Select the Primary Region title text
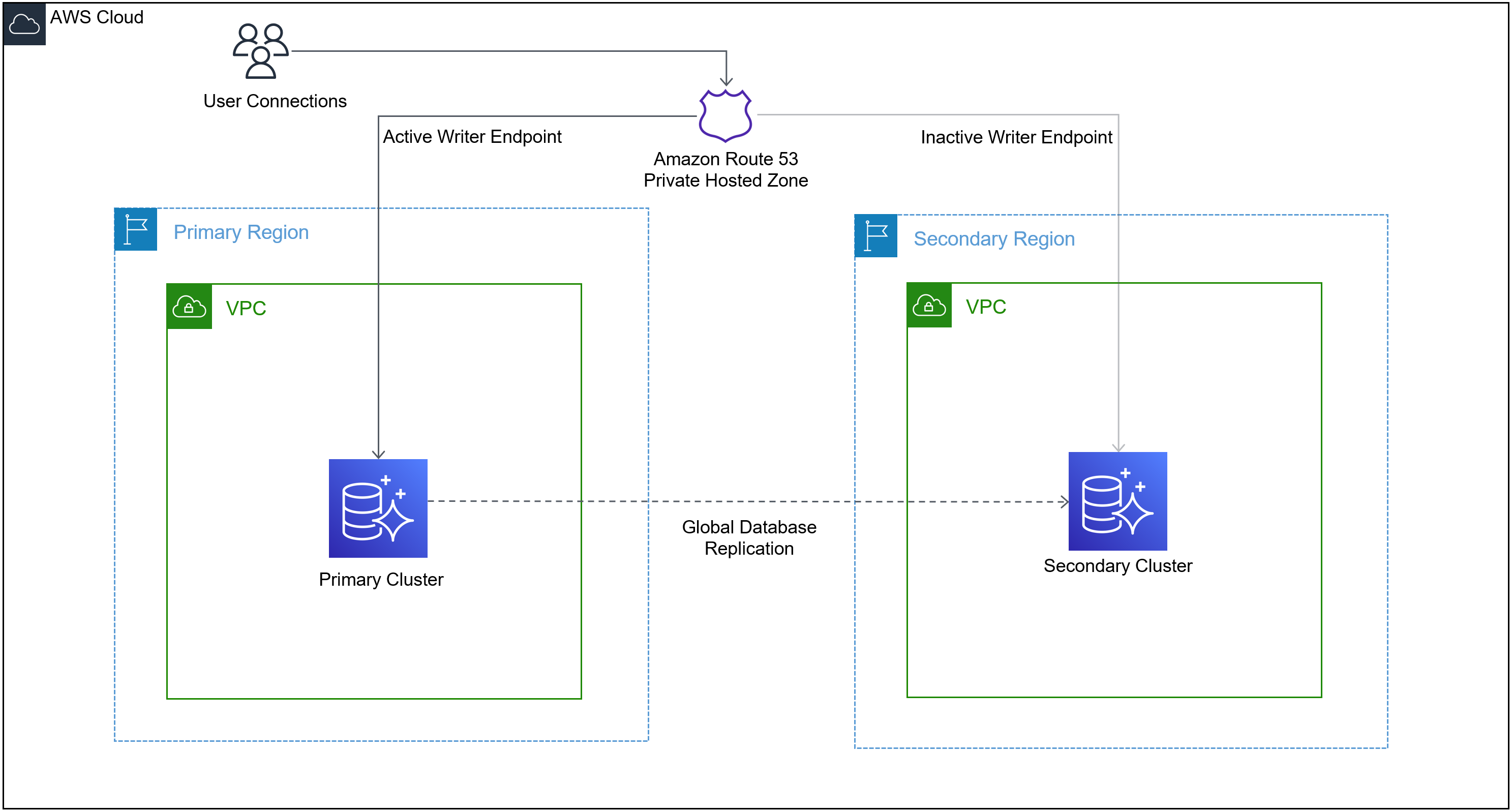 240,232
